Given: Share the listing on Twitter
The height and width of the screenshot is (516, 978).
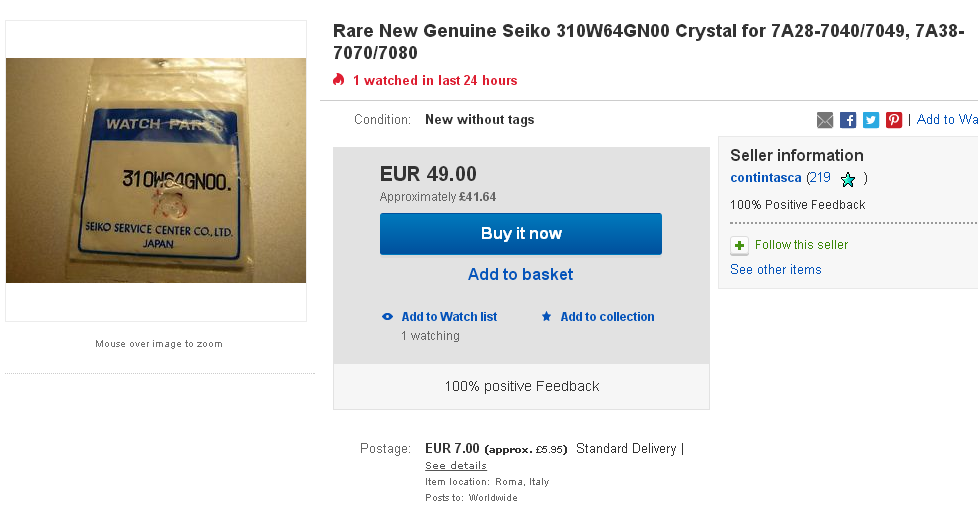Looking at the screenshot, I should click(x=871, y=120).
